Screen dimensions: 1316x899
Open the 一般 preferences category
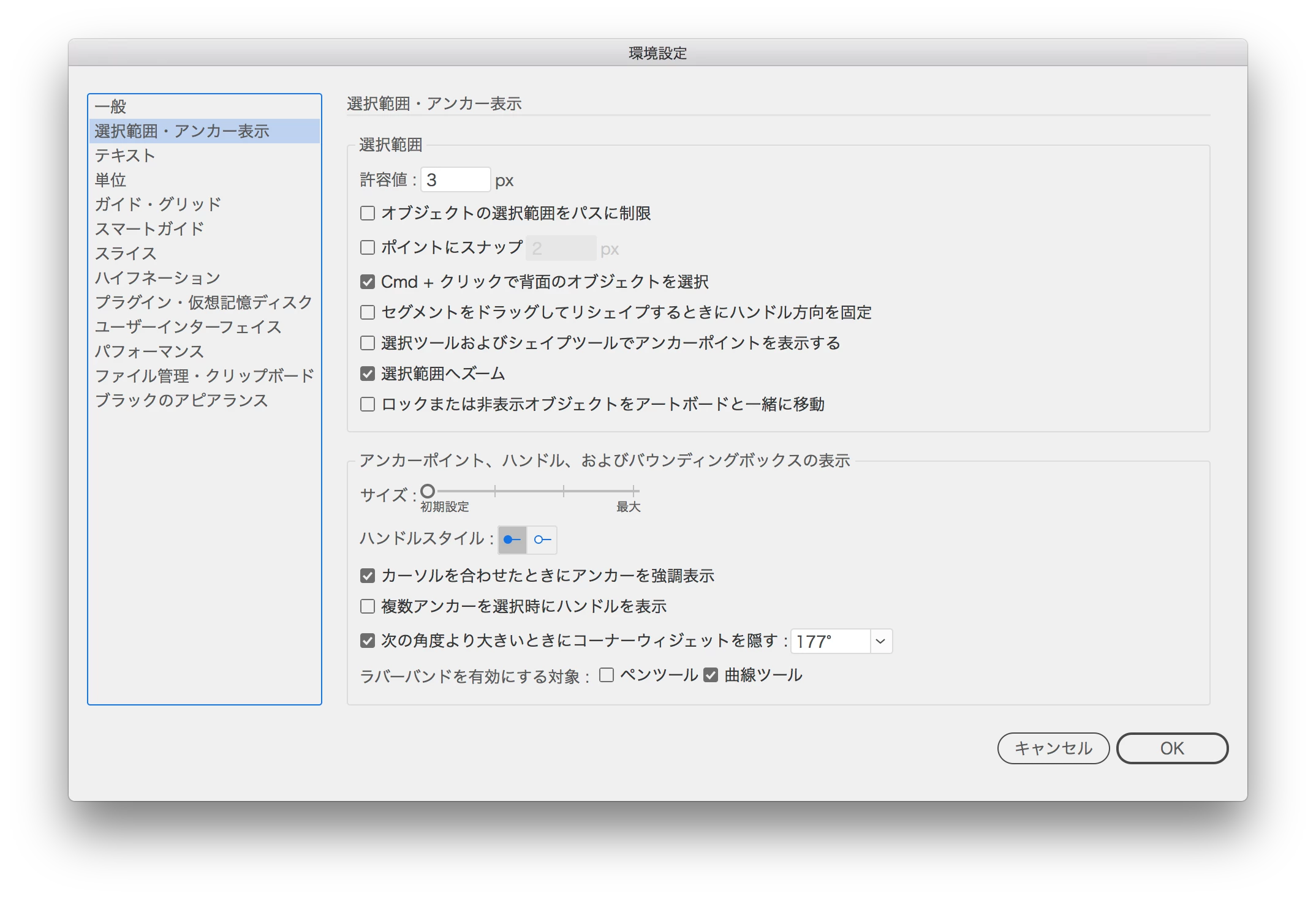111,107
